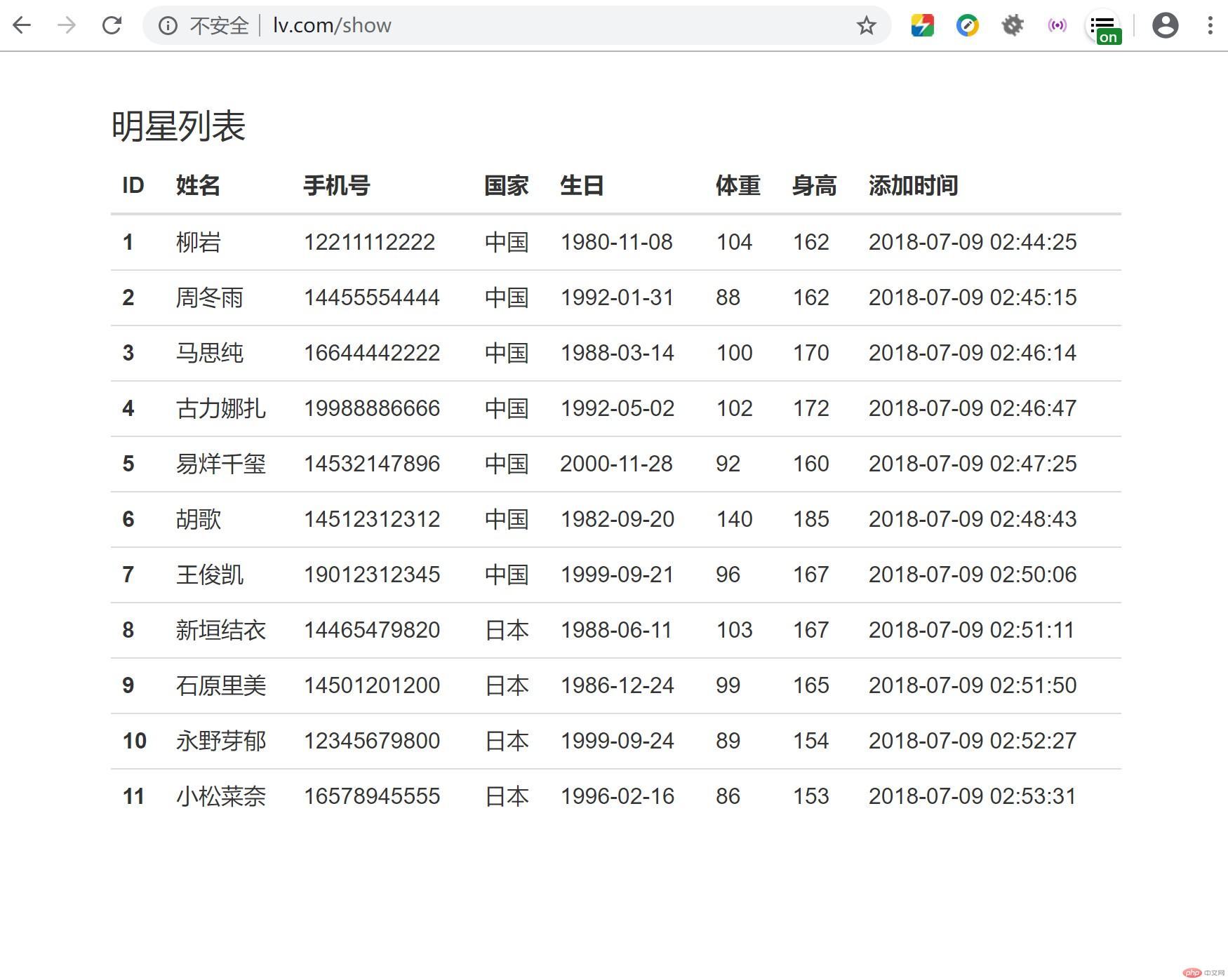Click the 手机号 column header
The image size is (1228, 980).
[x=336, y=186]
